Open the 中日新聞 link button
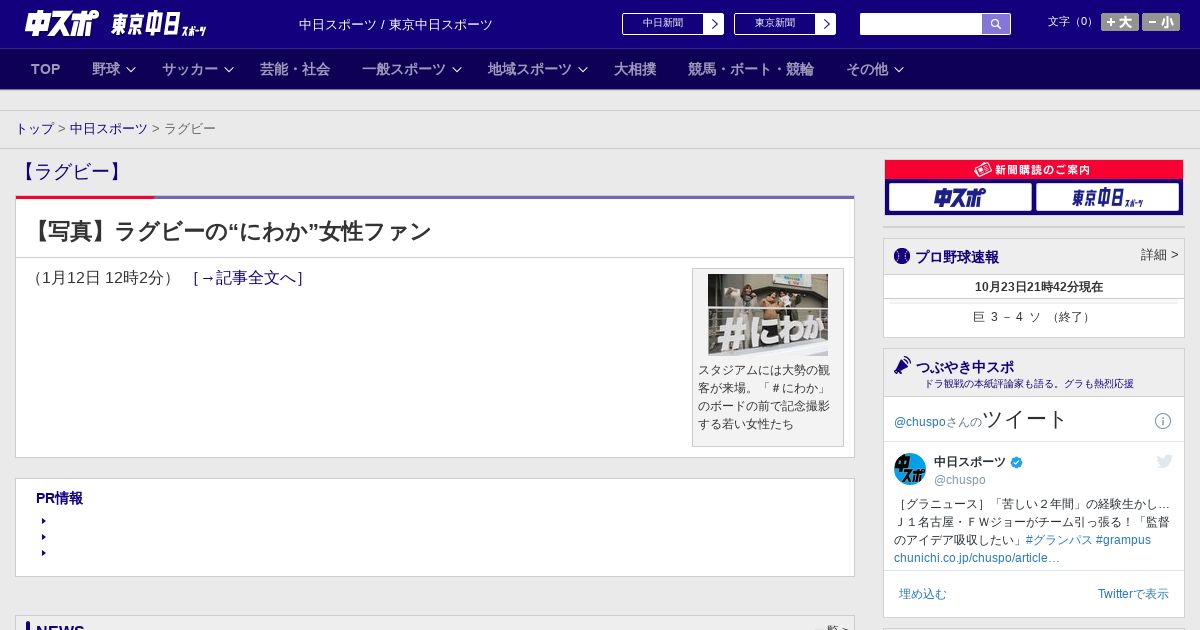 coord(663,24)
